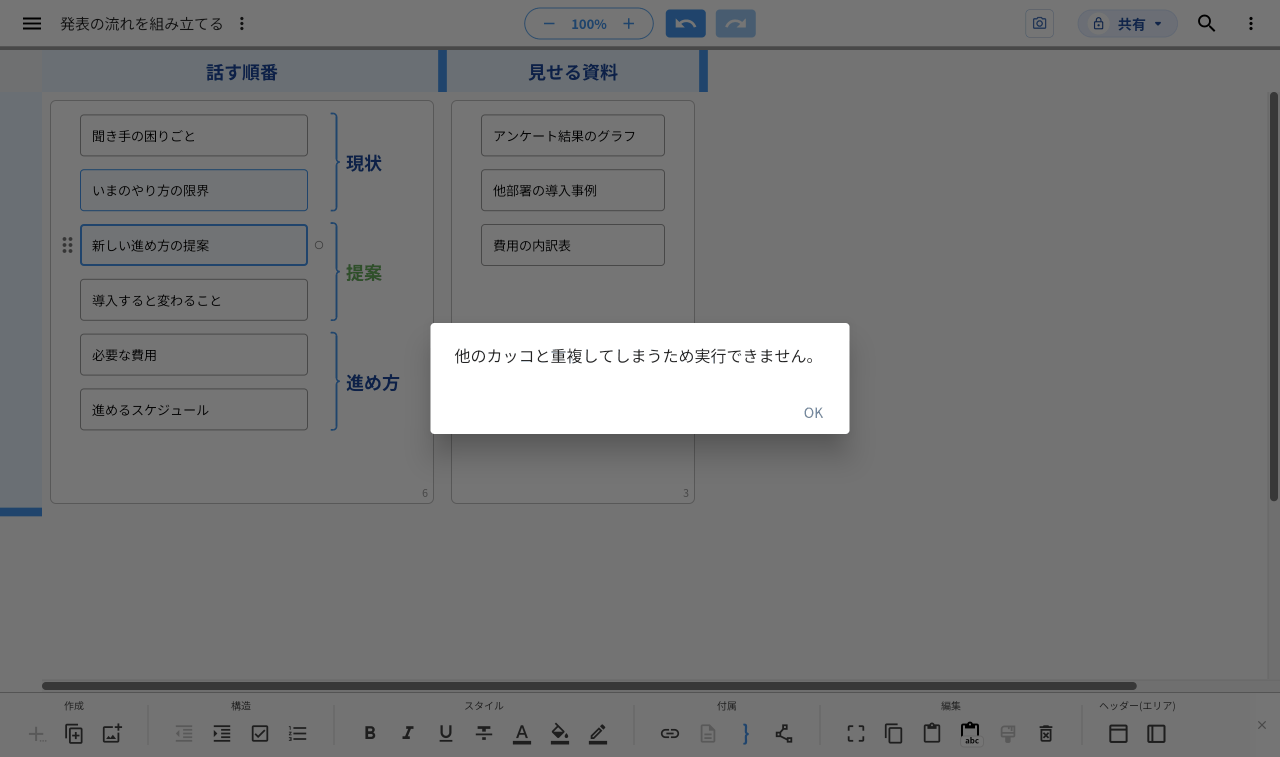
Task: Click the circle connector next to 新しい進め方の提案
Action: point(319,244)
